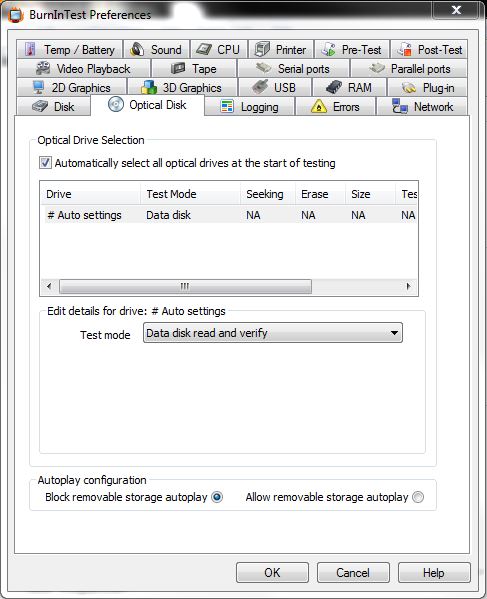Click the USB plug icon on USB tab

pos(260,87)
